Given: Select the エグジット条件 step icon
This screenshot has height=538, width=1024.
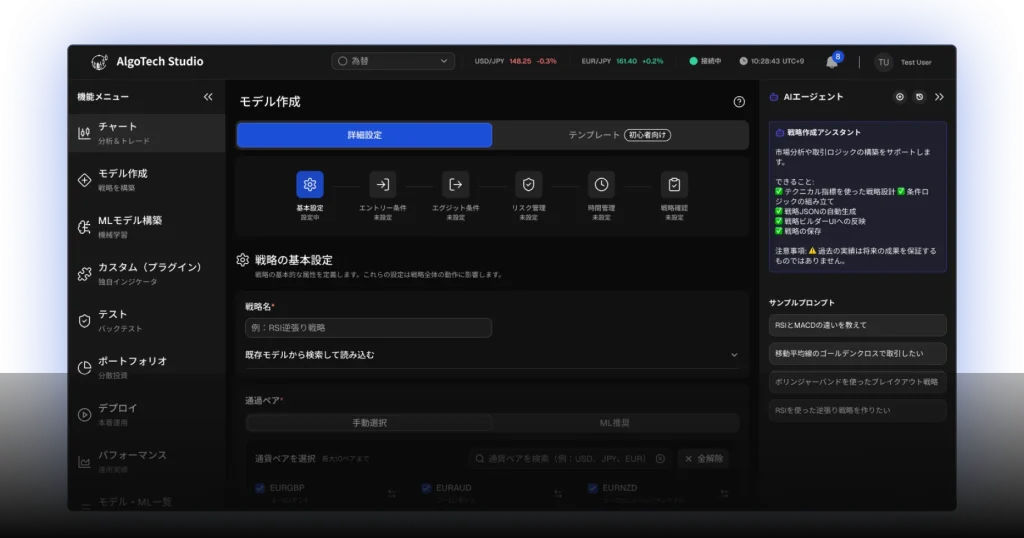Looking at the screenshot, I should [456, 185].
